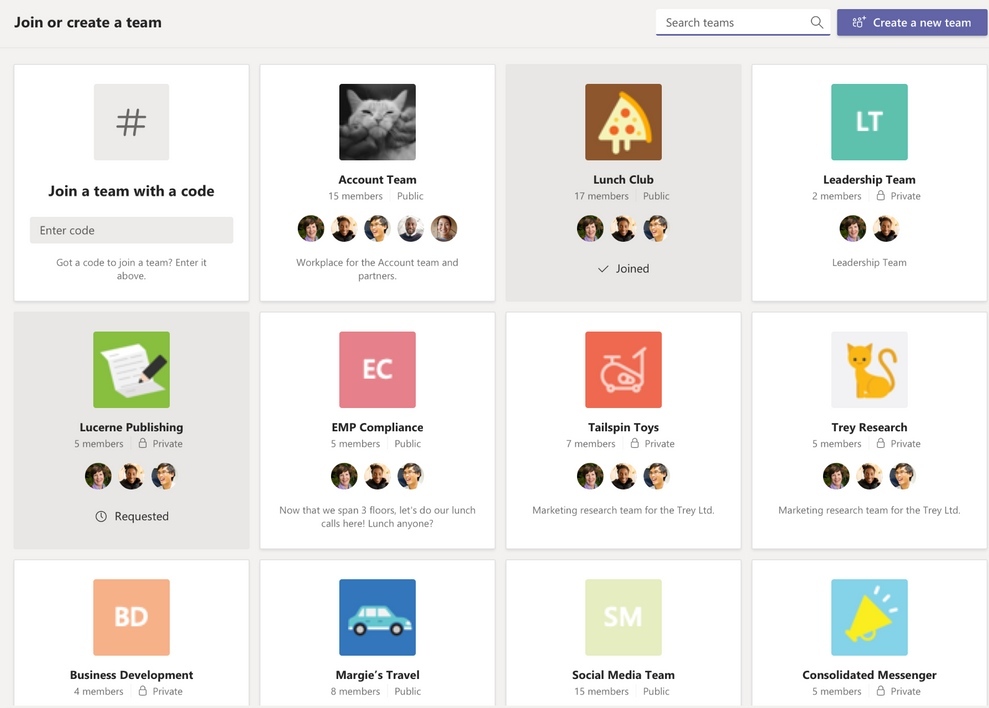989x708 pixels.
Task: Click the lock icon on Business Development
Action: click(143, 690)
